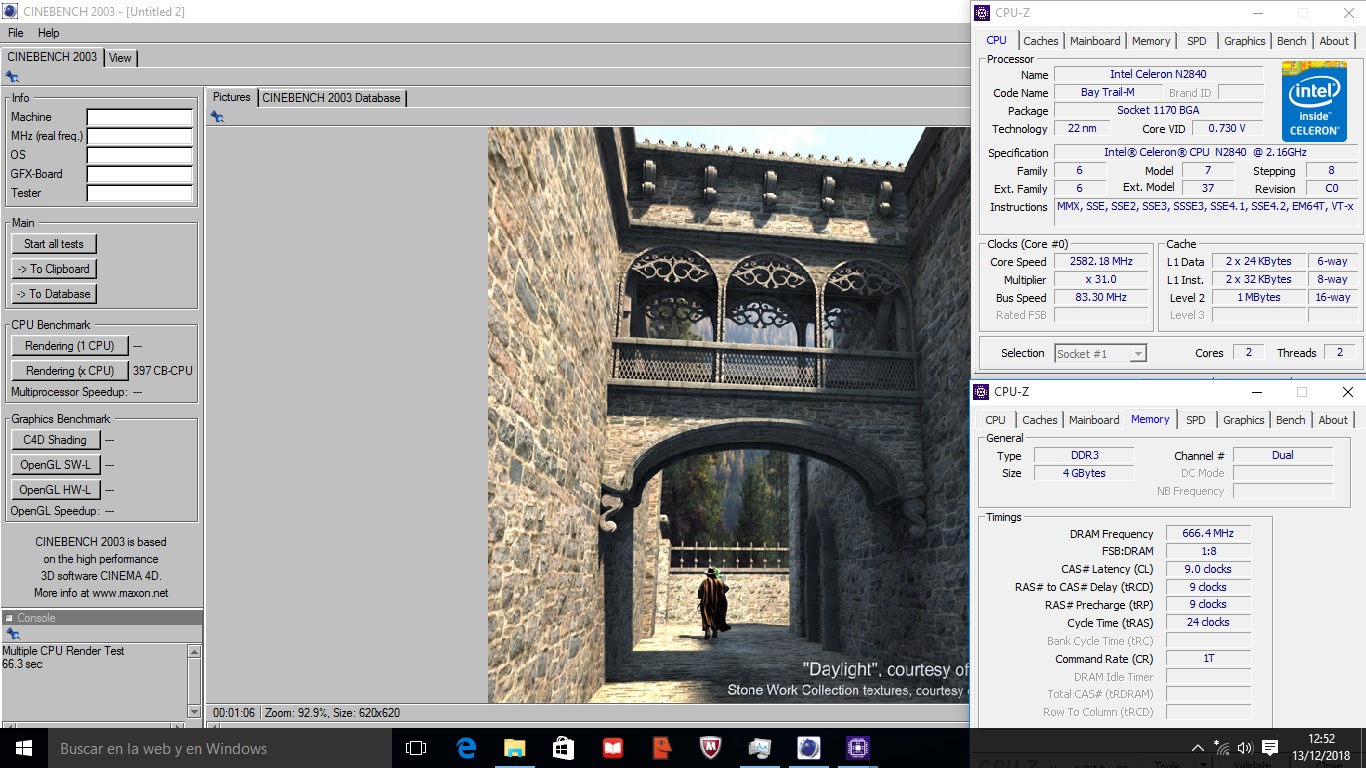Viewport: 1366px width, 768px height.
Task: Click the To Clipboard button
Action: tap(54, 269)
